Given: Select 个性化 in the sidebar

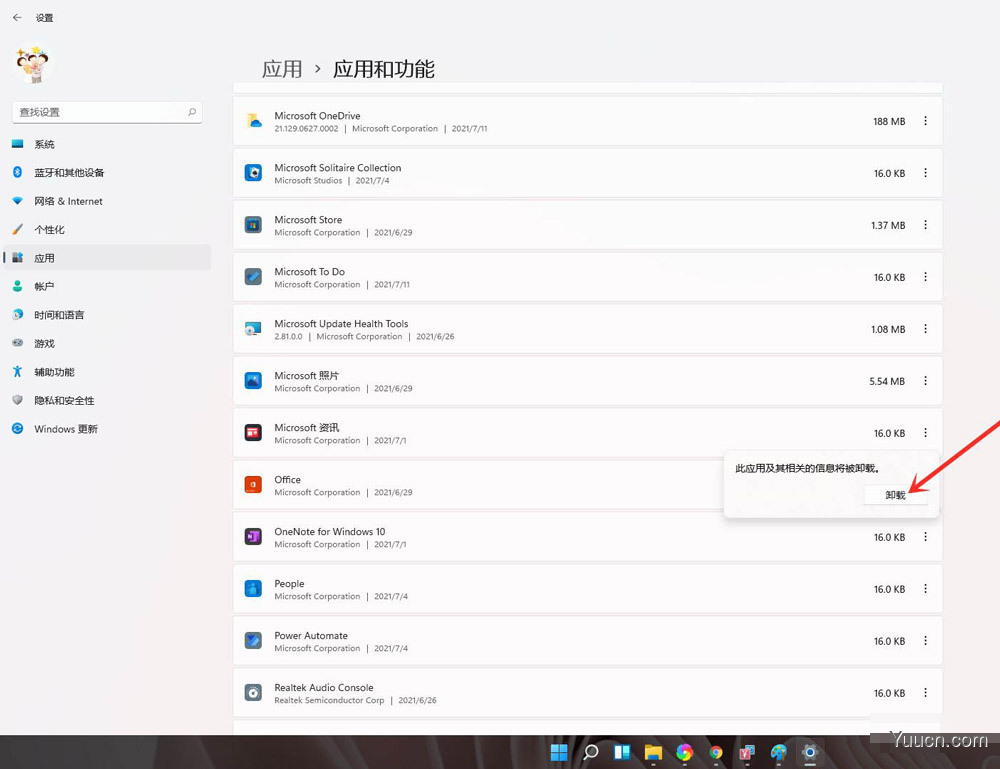Looking at the screenshot, I should pos(49,230).
